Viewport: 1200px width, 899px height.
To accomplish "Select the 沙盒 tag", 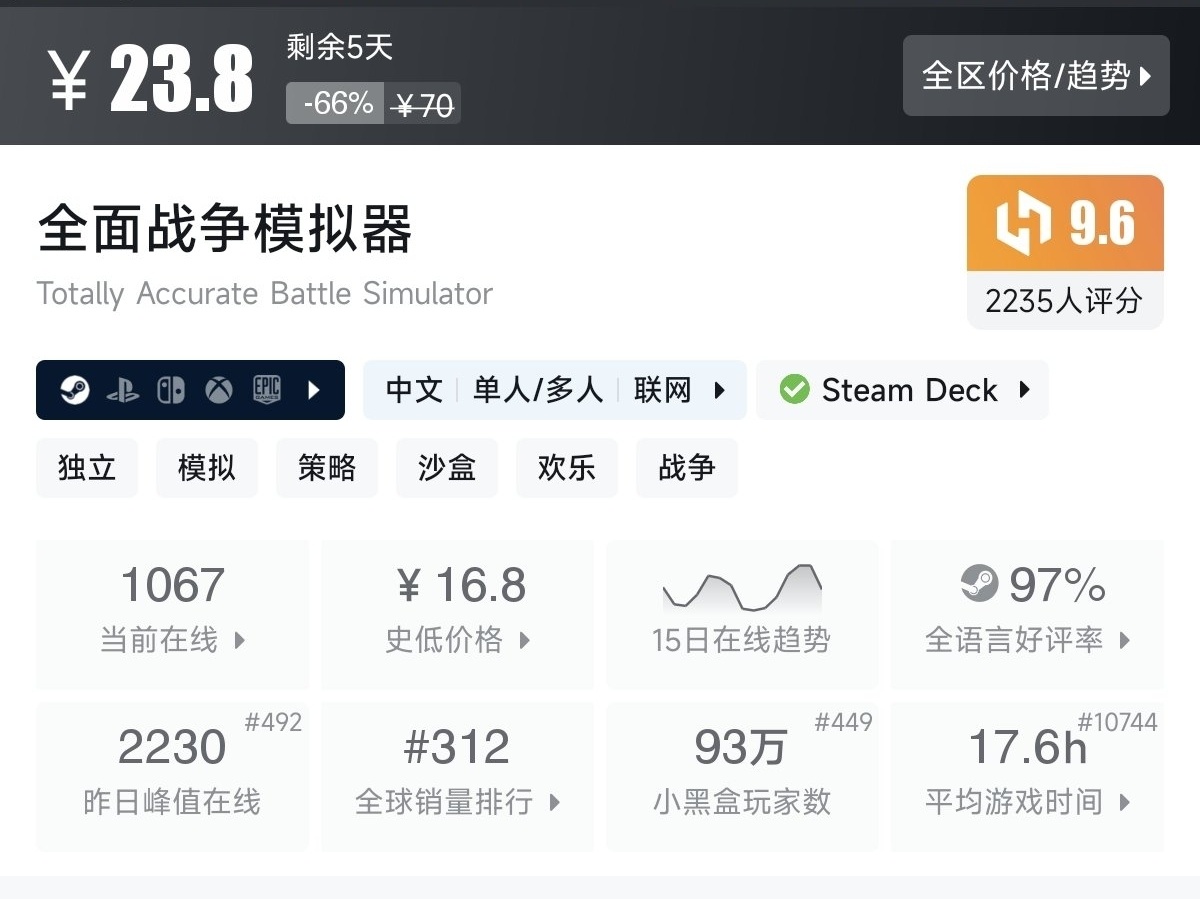I will point(447,468).
